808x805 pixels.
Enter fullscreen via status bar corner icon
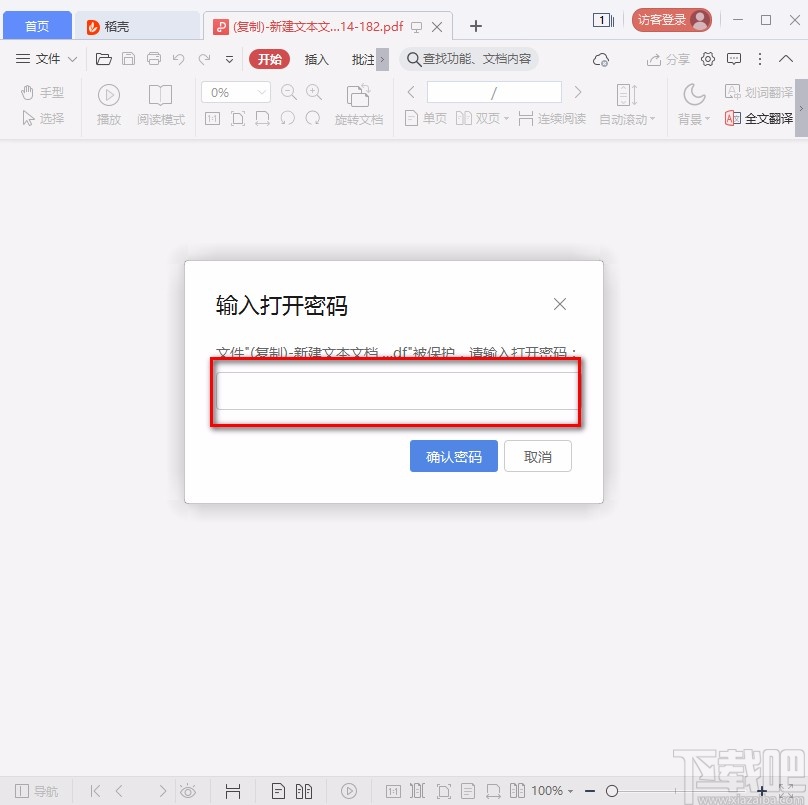click(786, 791)
